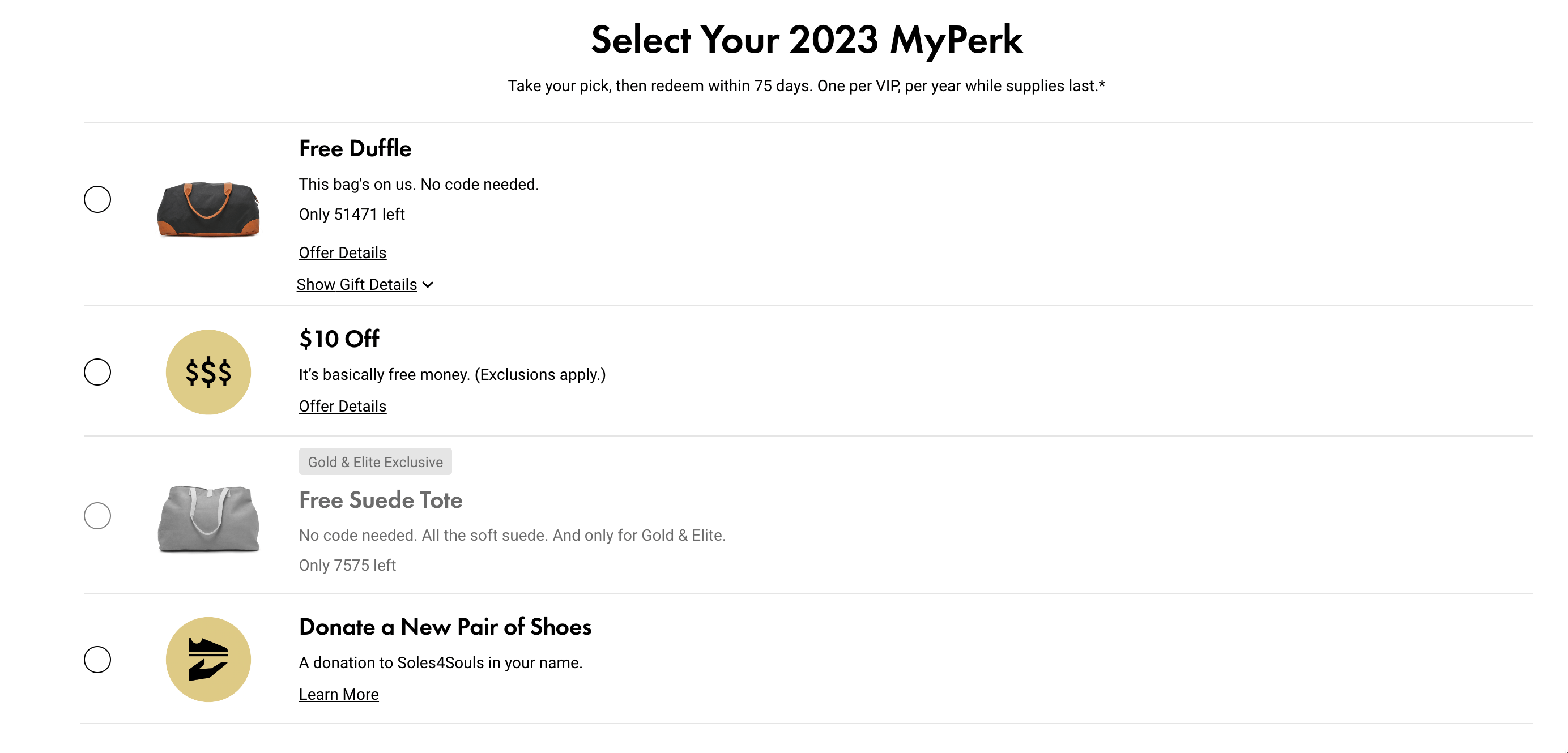Expand Show Gift Details
This screenshot has width=1568, height=753.
point(357,285)
